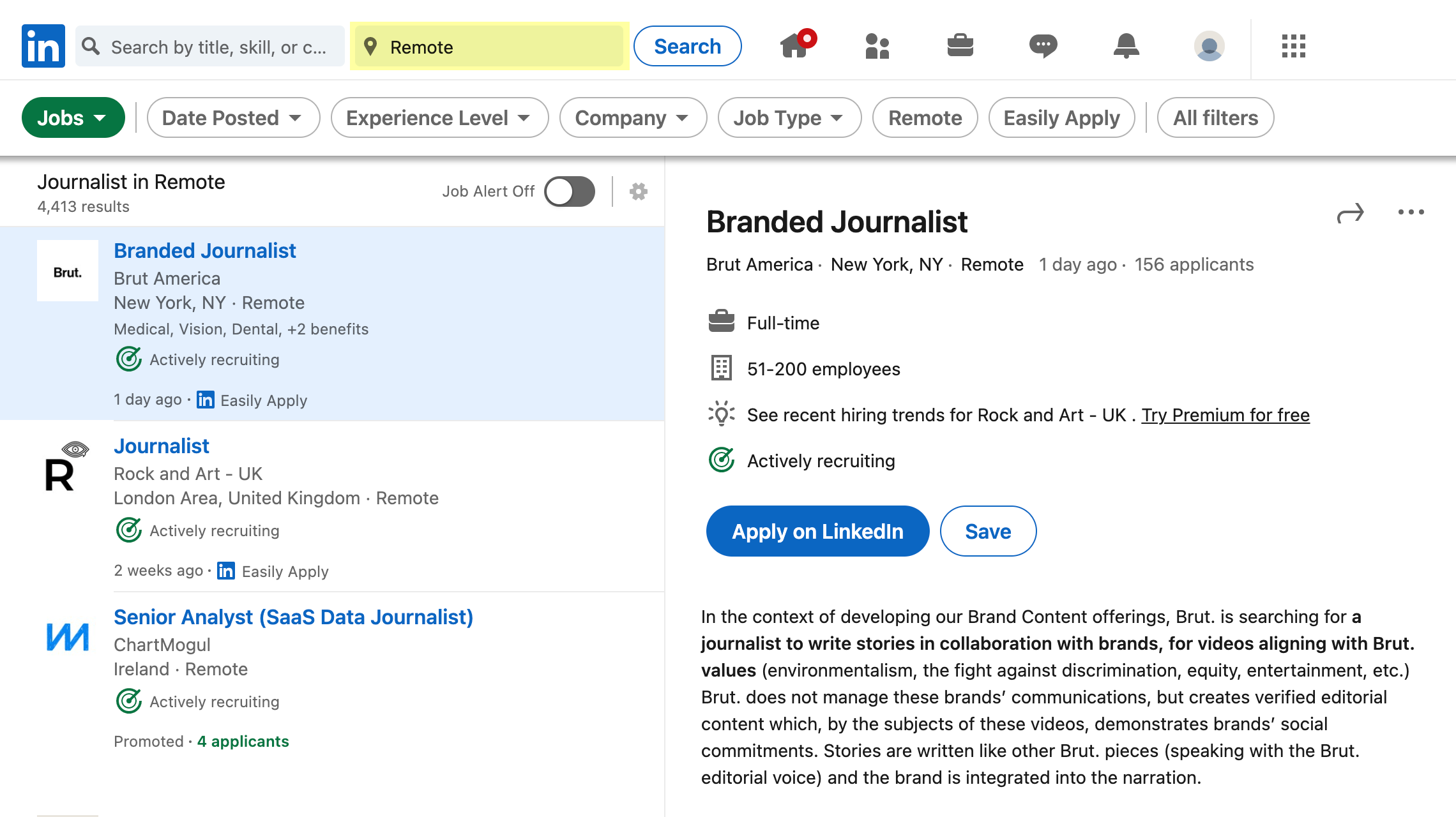Click the ChartMogul company logo
The height and width of the screenshot is (817, 1456).
pyautogui.click(x=68, y=637)
